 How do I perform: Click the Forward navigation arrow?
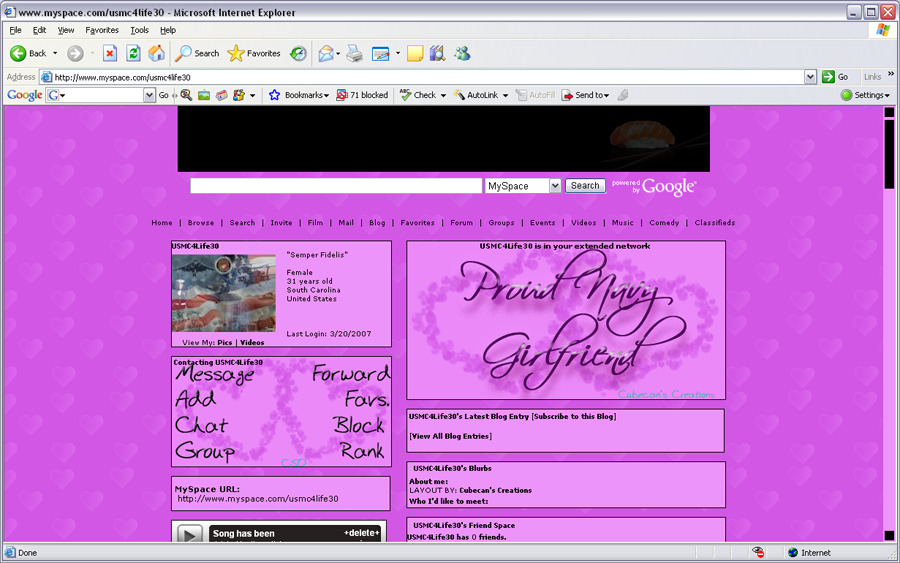(x=75, y=53)
